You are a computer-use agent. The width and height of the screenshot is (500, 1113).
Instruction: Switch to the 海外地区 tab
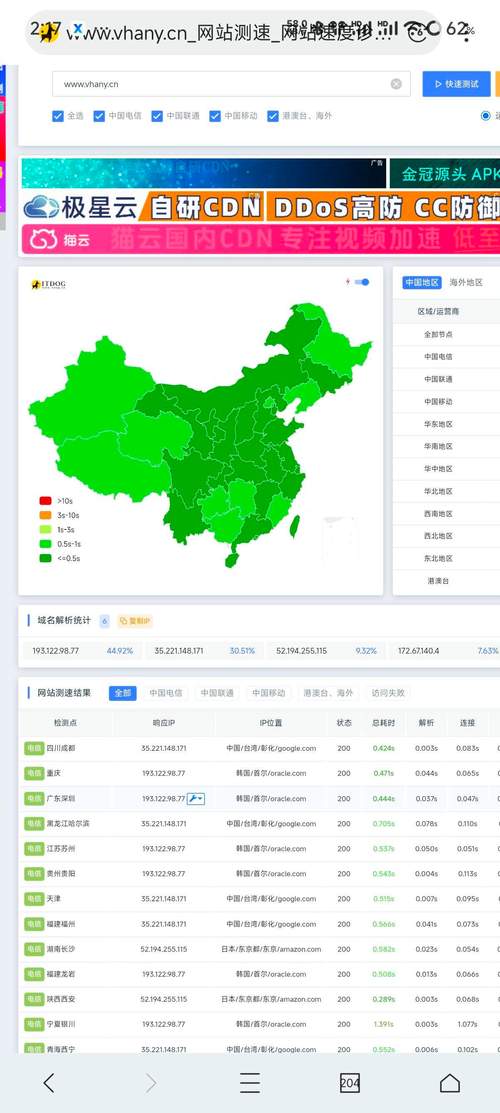click(x=466, y=283)
